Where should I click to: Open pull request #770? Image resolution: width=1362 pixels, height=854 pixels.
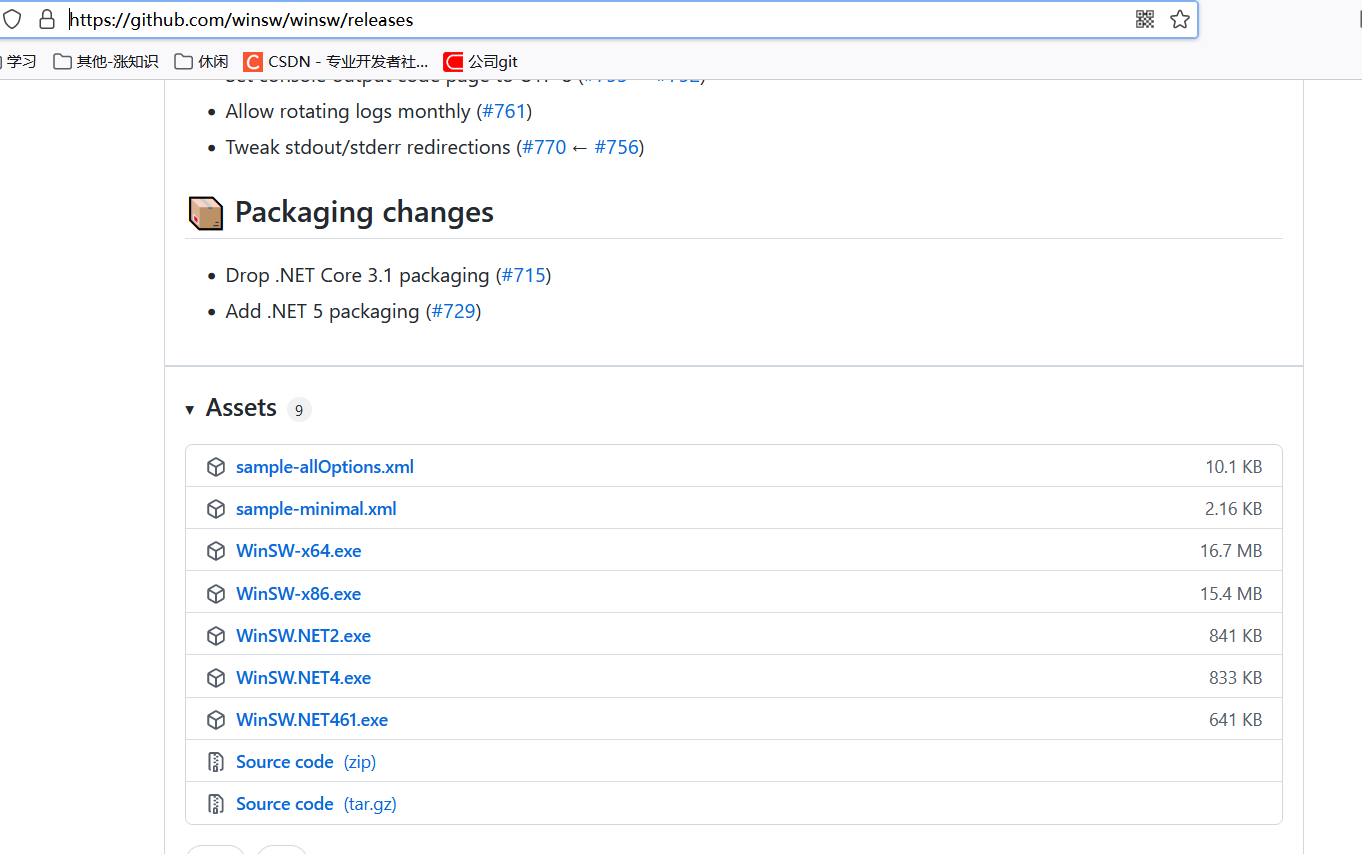(544, 147)
